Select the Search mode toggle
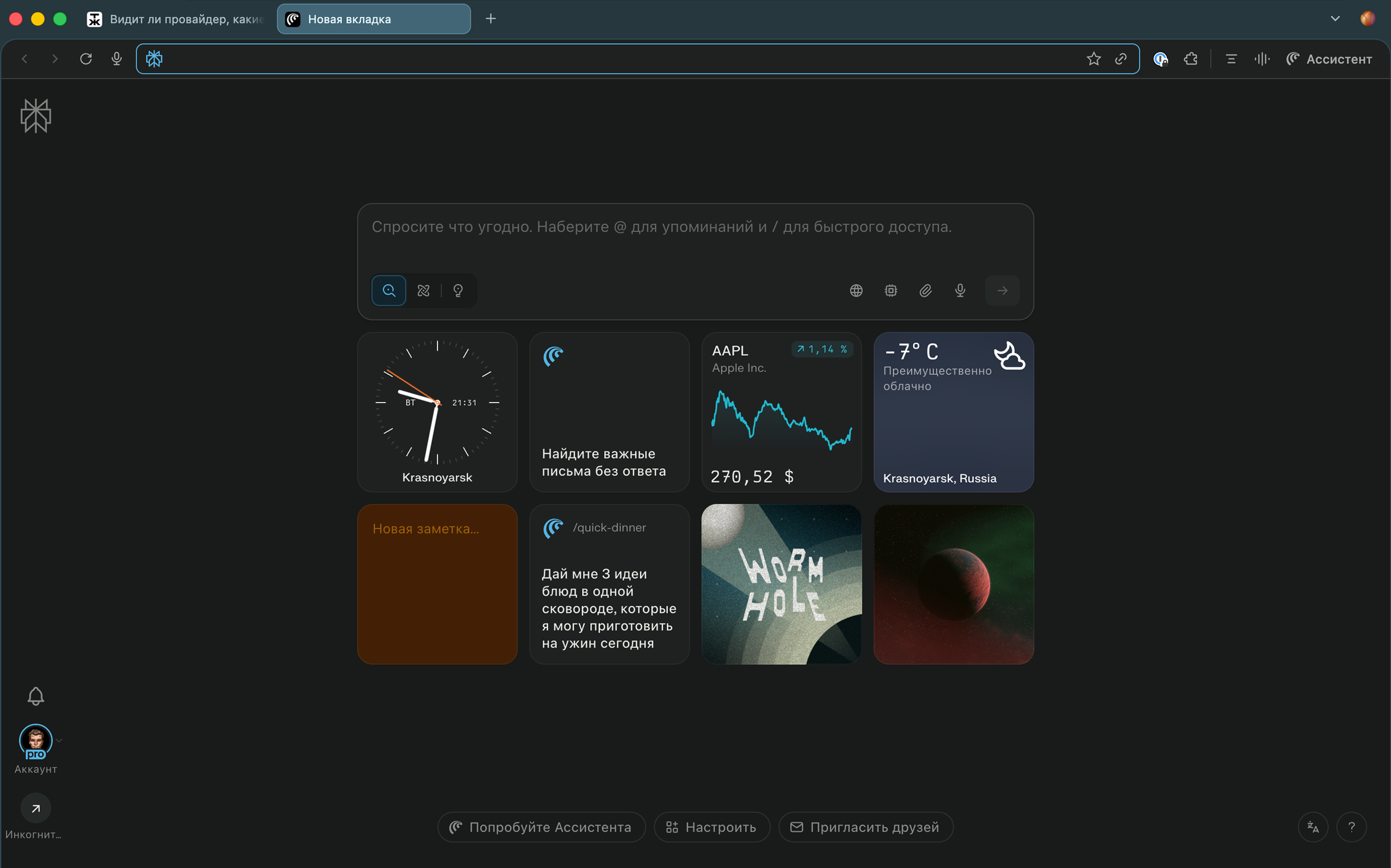 389,291
